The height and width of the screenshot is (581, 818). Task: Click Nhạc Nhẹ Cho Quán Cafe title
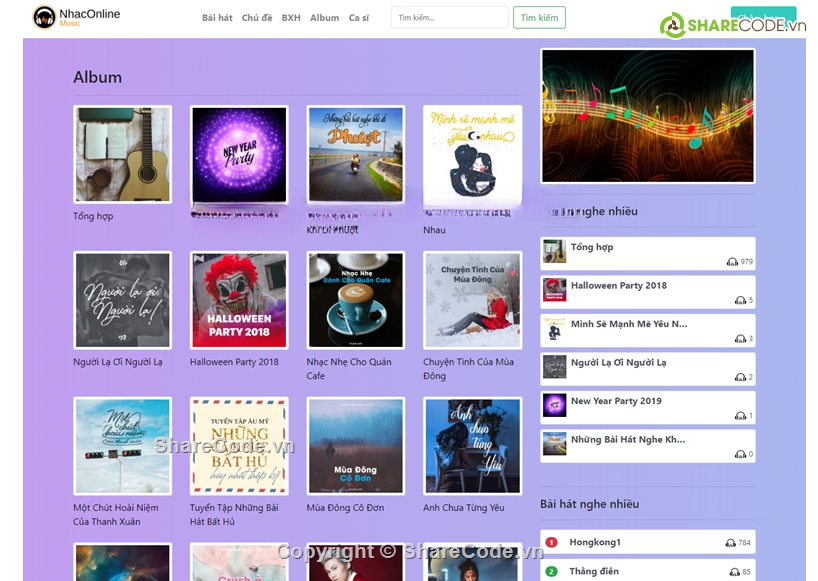[349, 369]
